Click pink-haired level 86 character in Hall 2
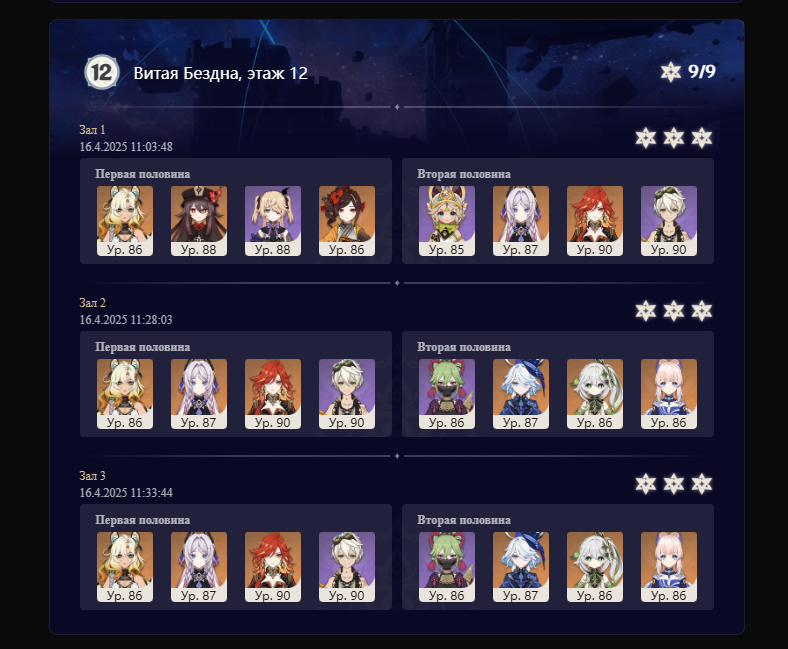Image resolution: width=788 pixels, height=649 pixels. tap(669, 394)
